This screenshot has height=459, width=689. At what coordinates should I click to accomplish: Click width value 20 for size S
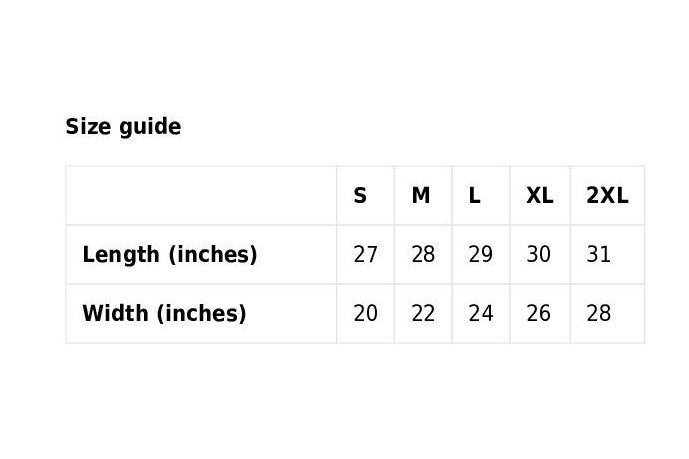pyautogui.click(x=366, y=314)
